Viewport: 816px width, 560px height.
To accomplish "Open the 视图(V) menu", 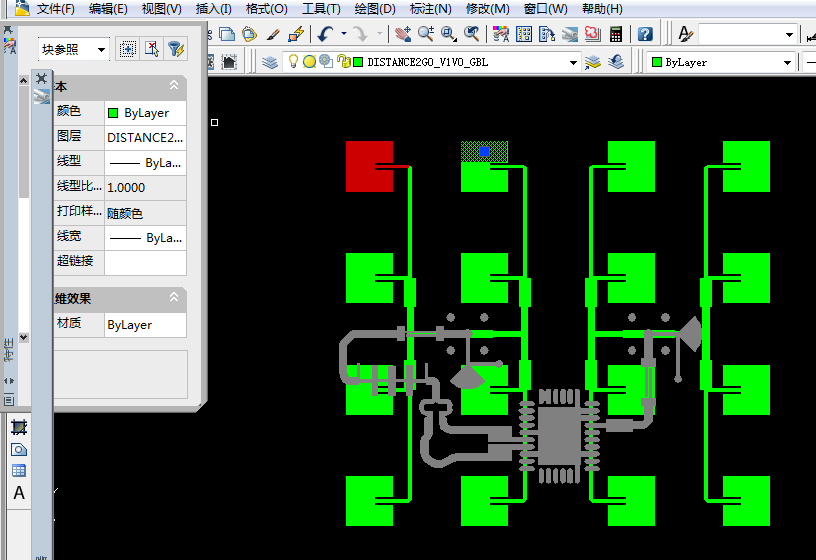I will pyautogui.click(x=162, y=9).
